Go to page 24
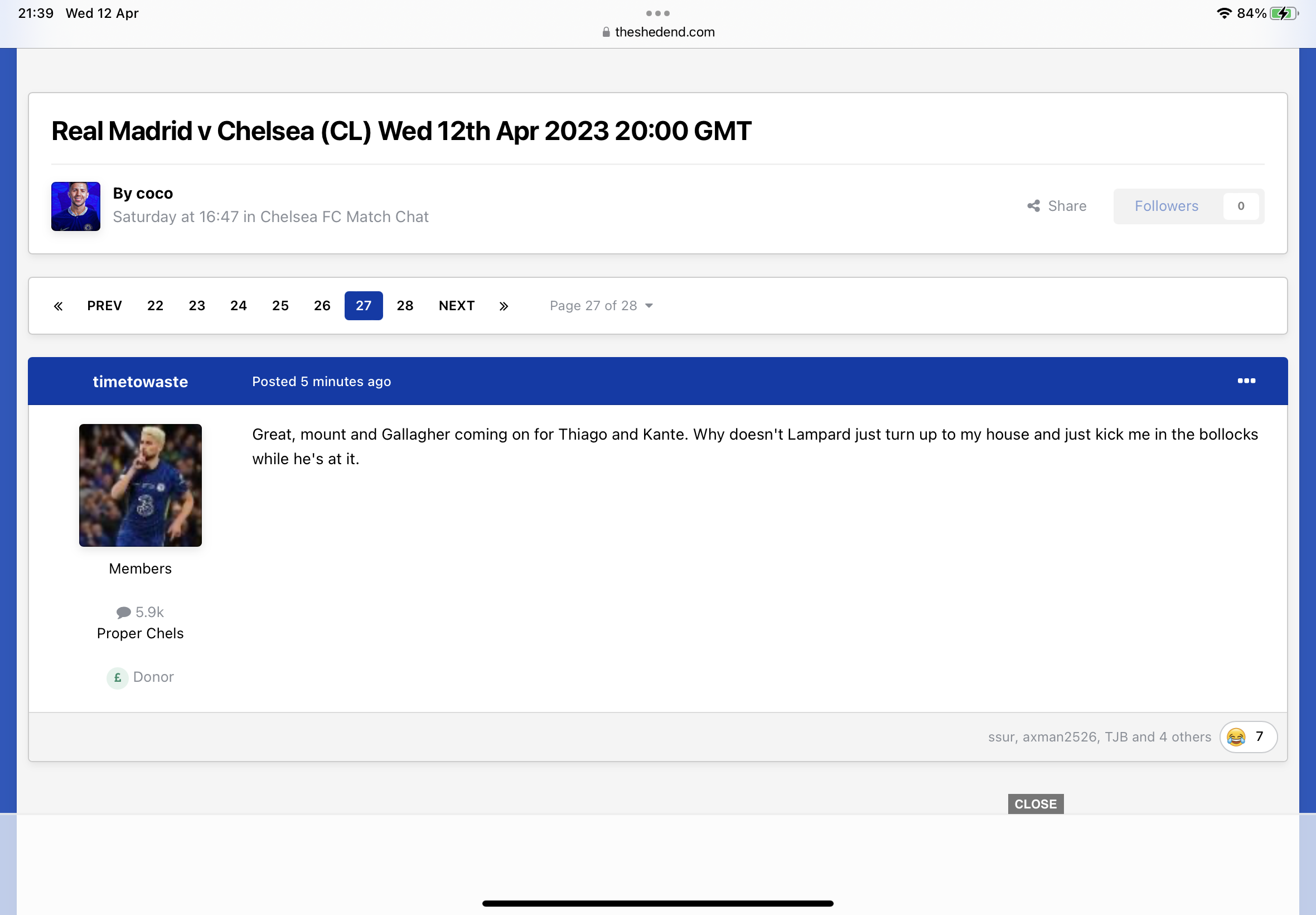The height and width of the screenshot is (915, 1316). click(239, 306)
